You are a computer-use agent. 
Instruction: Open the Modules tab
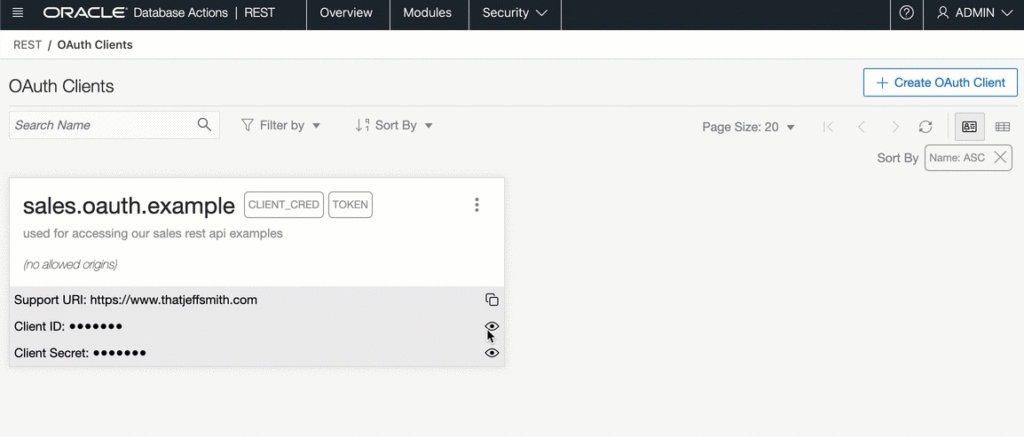click(x=427, y=14)
